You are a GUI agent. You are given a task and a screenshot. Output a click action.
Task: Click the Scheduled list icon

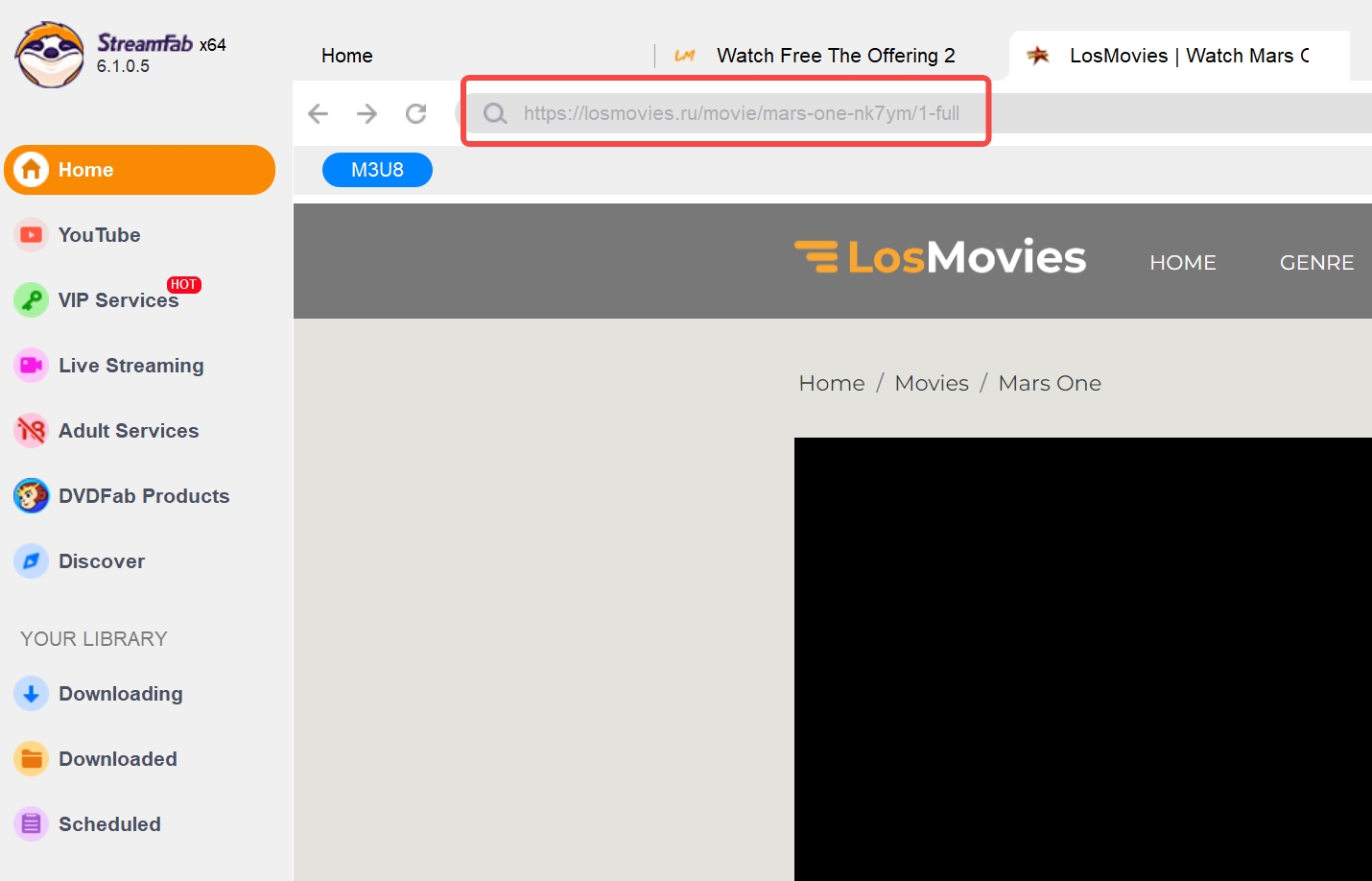point(31,824)
